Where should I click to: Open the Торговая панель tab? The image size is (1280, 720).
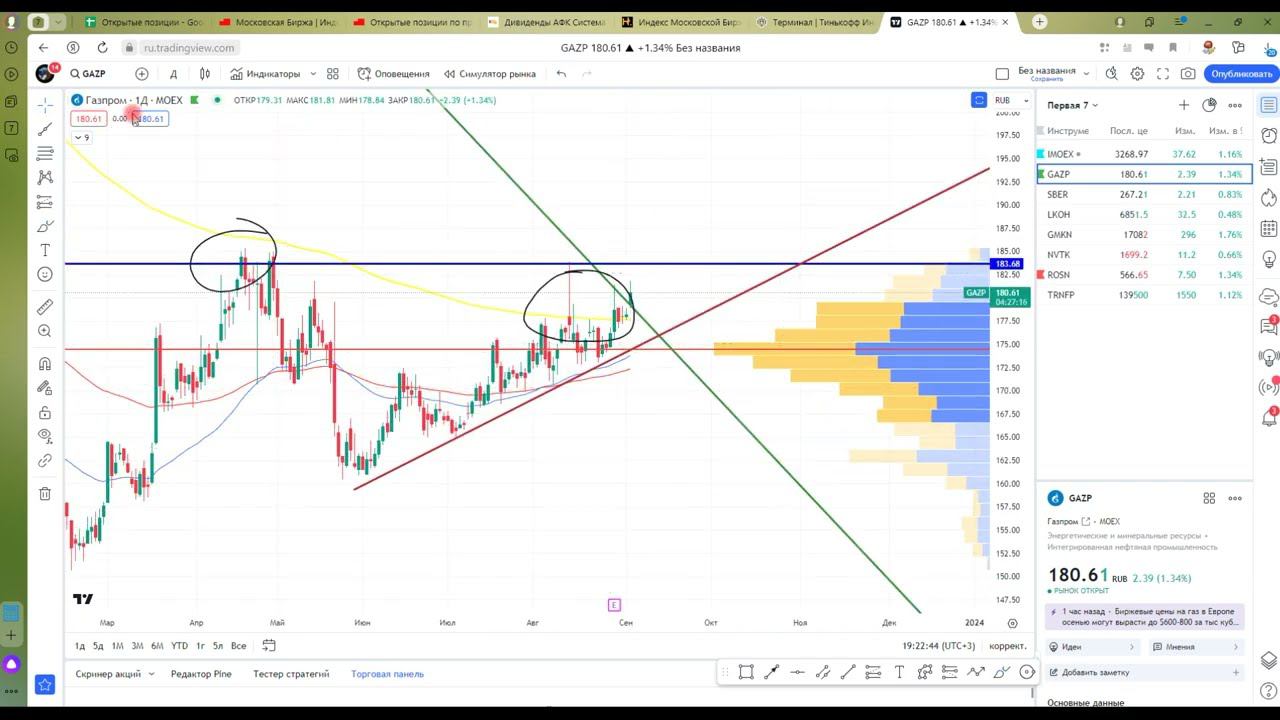click(387, 674)
